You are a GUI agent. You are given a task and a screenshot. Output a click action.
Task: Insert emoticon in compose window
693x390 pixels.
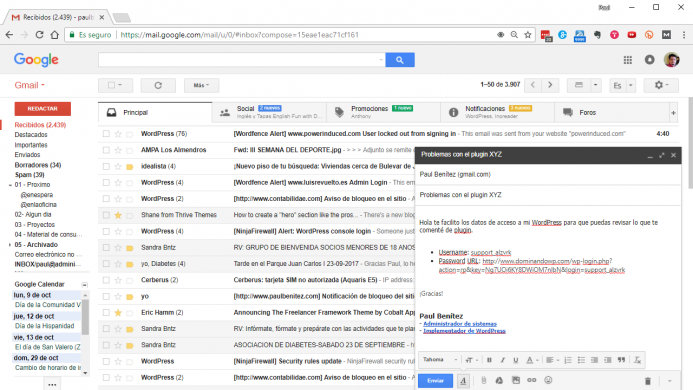pos(548,380)
